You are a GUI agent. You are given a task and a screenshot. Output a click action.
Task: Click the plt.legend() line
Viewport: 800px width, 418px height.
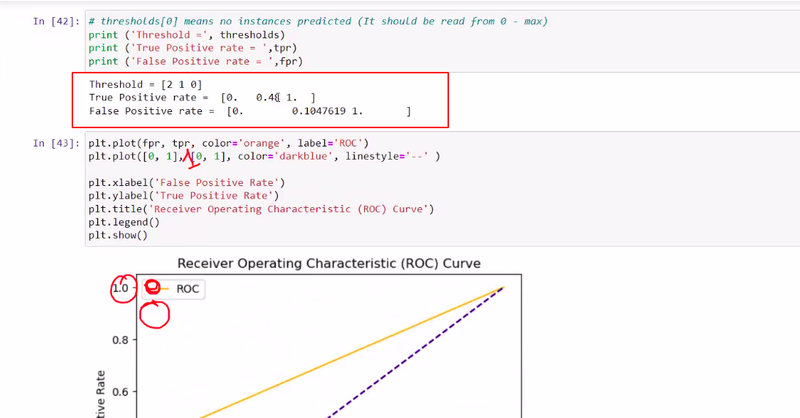tap(118, 222)
